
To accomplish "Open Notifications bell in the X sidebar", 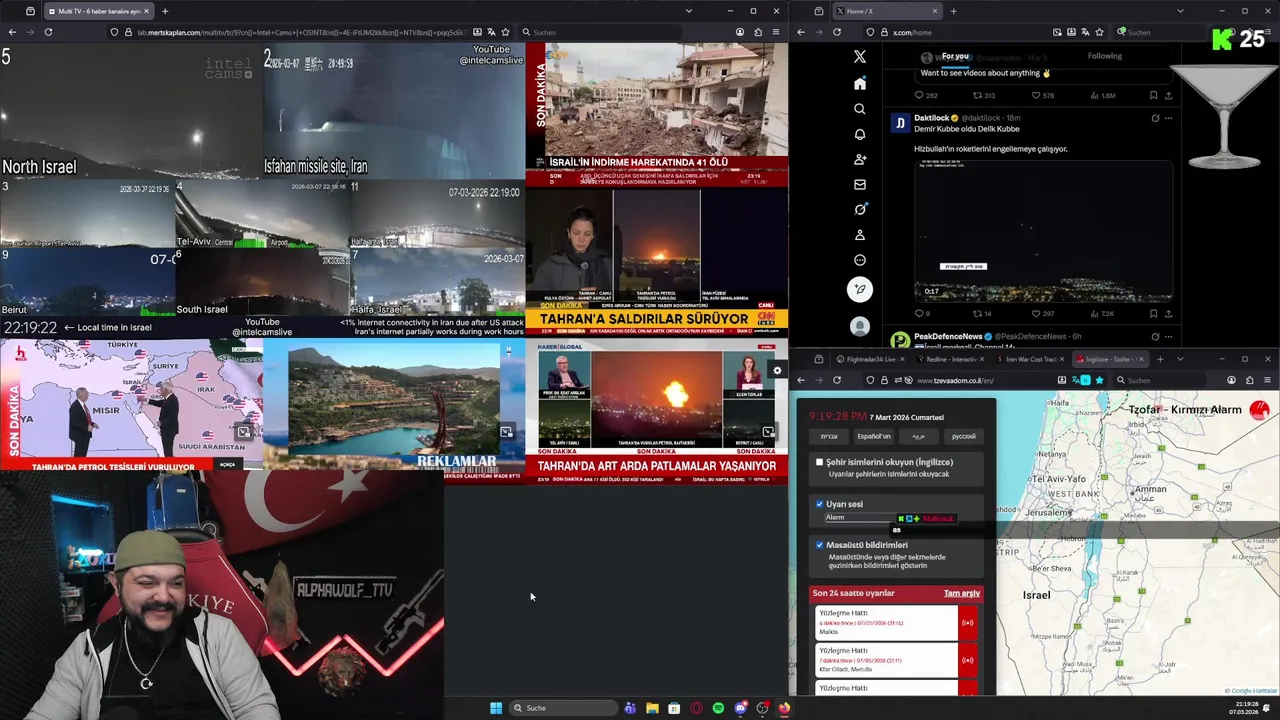I will [x=860, y=134].
